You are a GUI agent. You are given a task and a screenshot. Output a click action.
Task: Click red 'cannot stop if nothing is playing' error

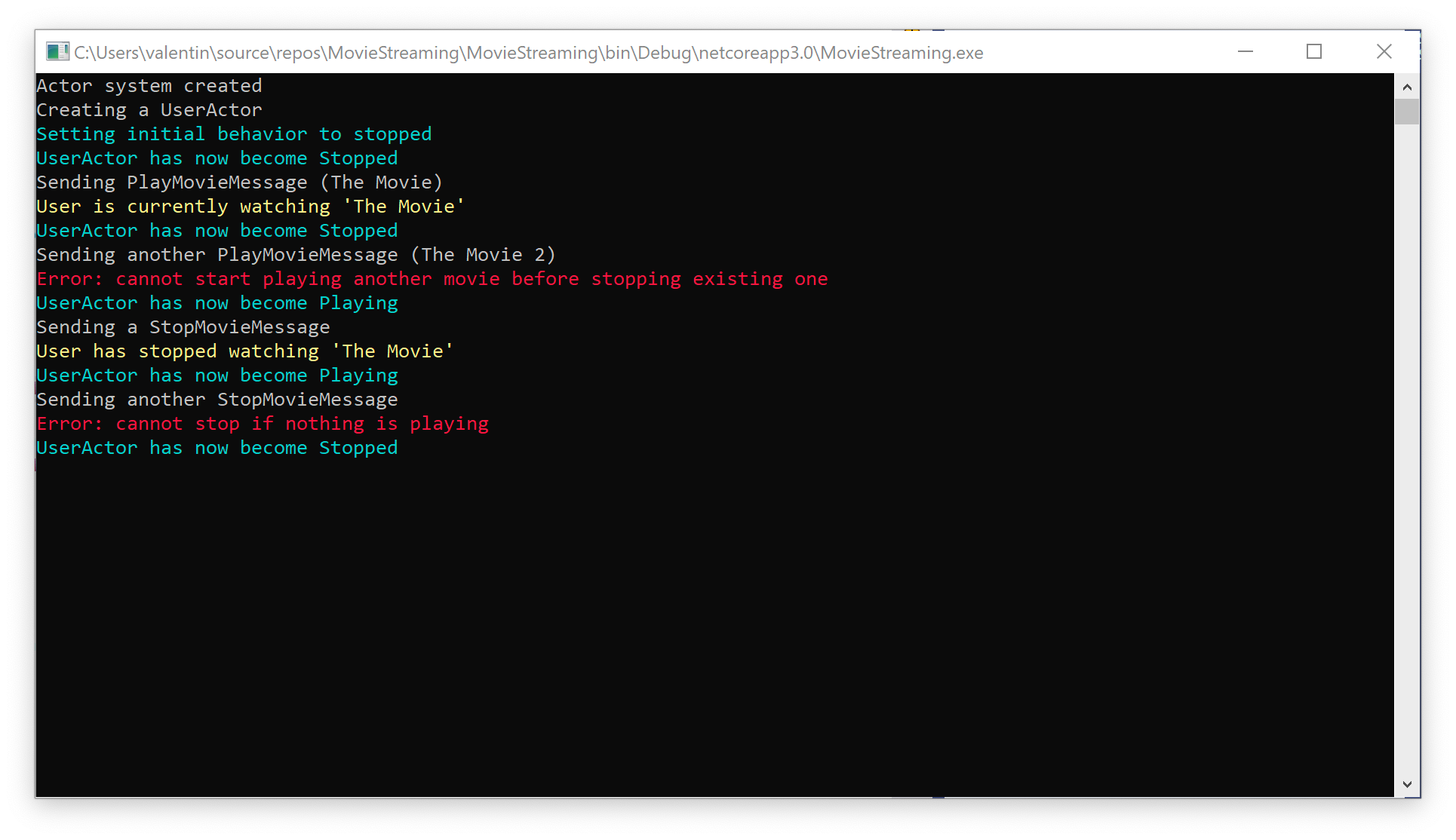(x=263, y=424)
